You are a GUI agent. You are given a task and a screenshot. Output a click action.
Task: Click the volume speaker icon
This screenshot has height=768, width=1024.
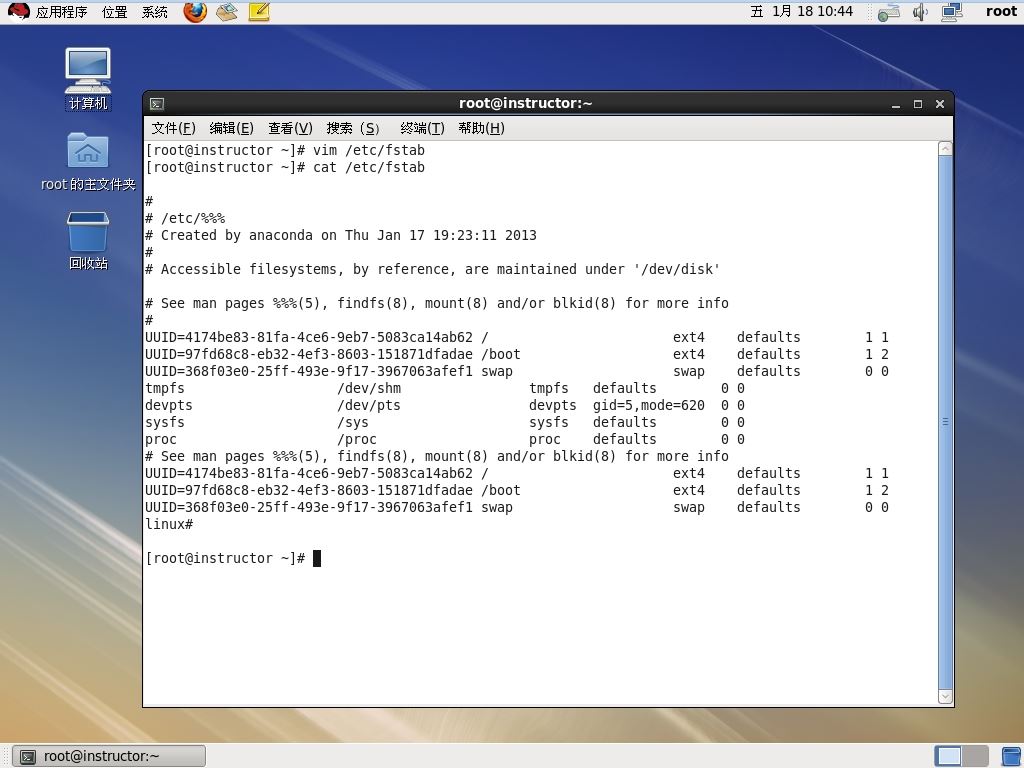click(920, 12)
